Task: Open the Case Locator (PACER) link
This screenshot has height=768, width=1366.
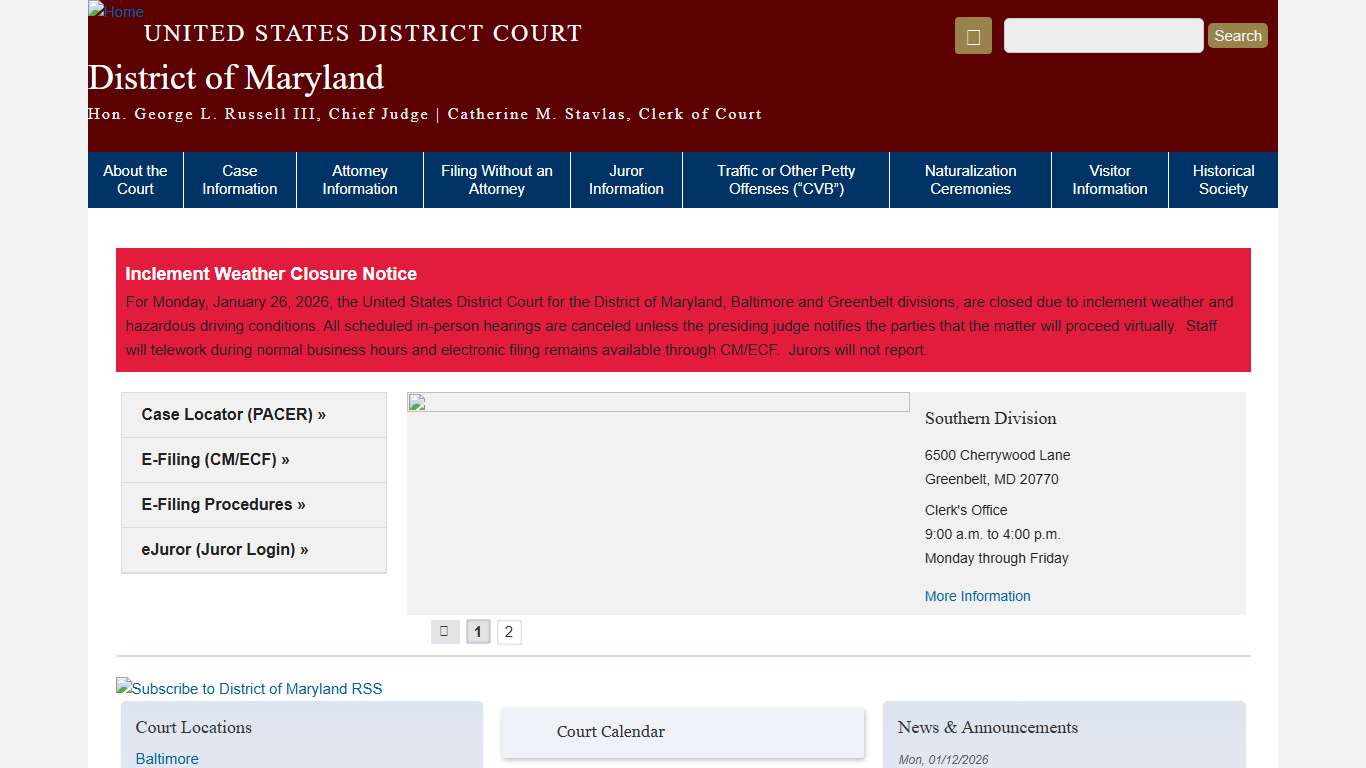Action: pyautogui.click(x=232, y=414)
